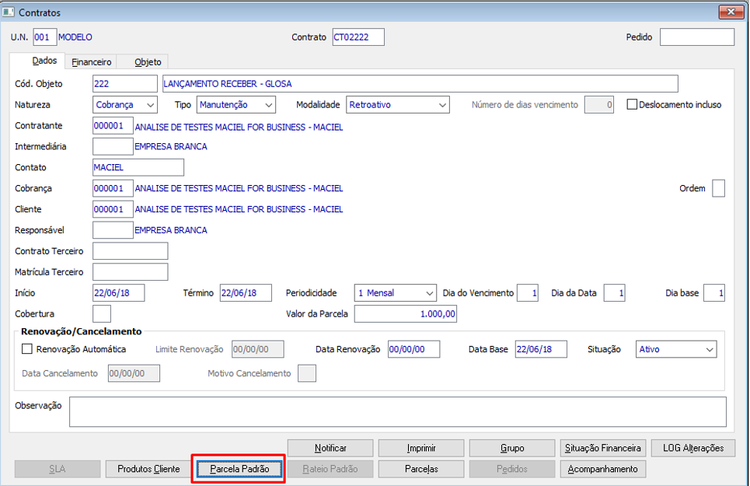The height and width of the screenshot is (486, 750).
Task: Click the Responsável code field
Action: pyautogui.click(x=113, y=230)
